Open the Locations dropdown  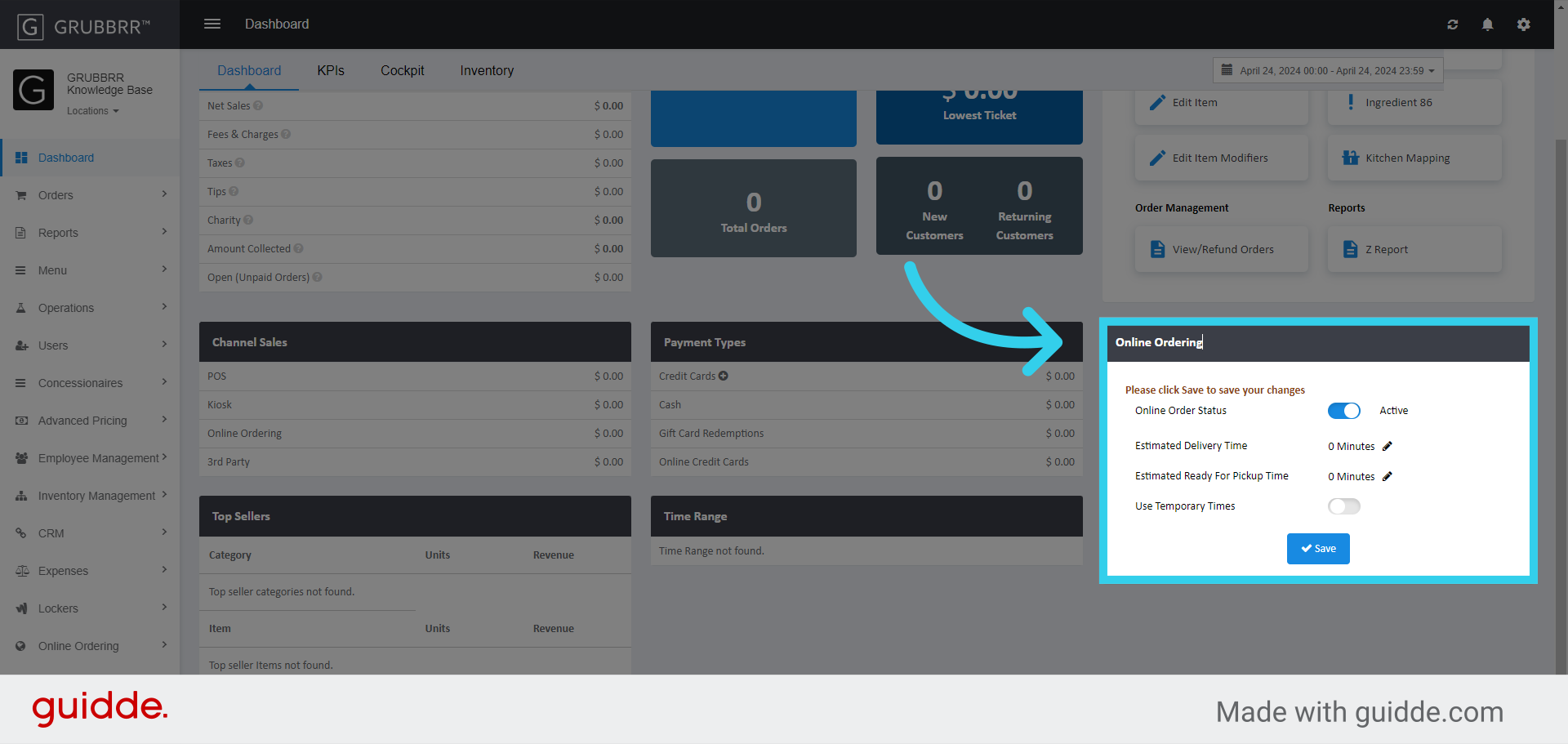coord(92,111)
